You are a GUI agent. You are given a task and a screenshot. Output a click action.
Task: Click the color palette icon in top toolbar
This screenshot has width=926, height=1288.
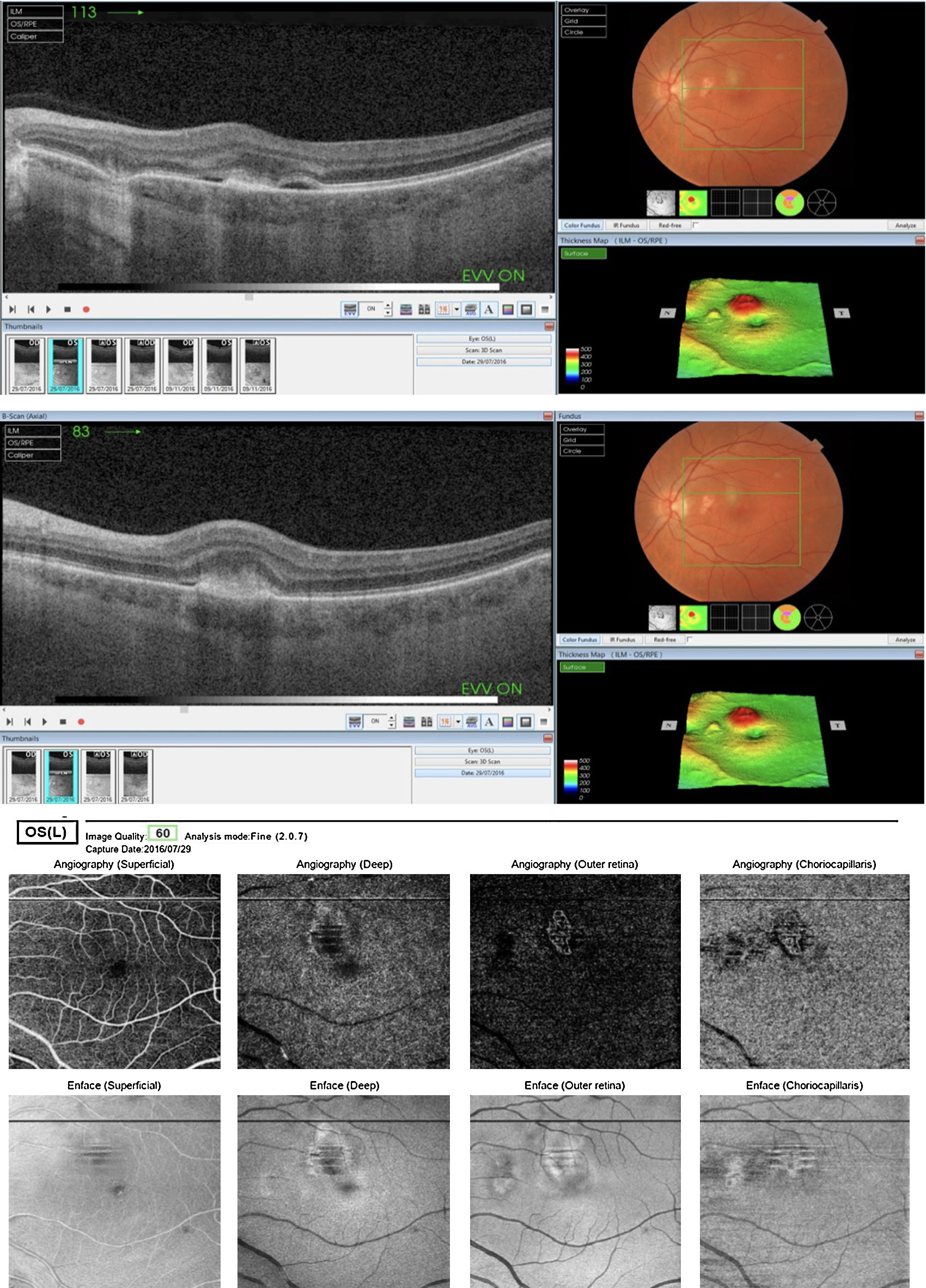pos(508,309)
